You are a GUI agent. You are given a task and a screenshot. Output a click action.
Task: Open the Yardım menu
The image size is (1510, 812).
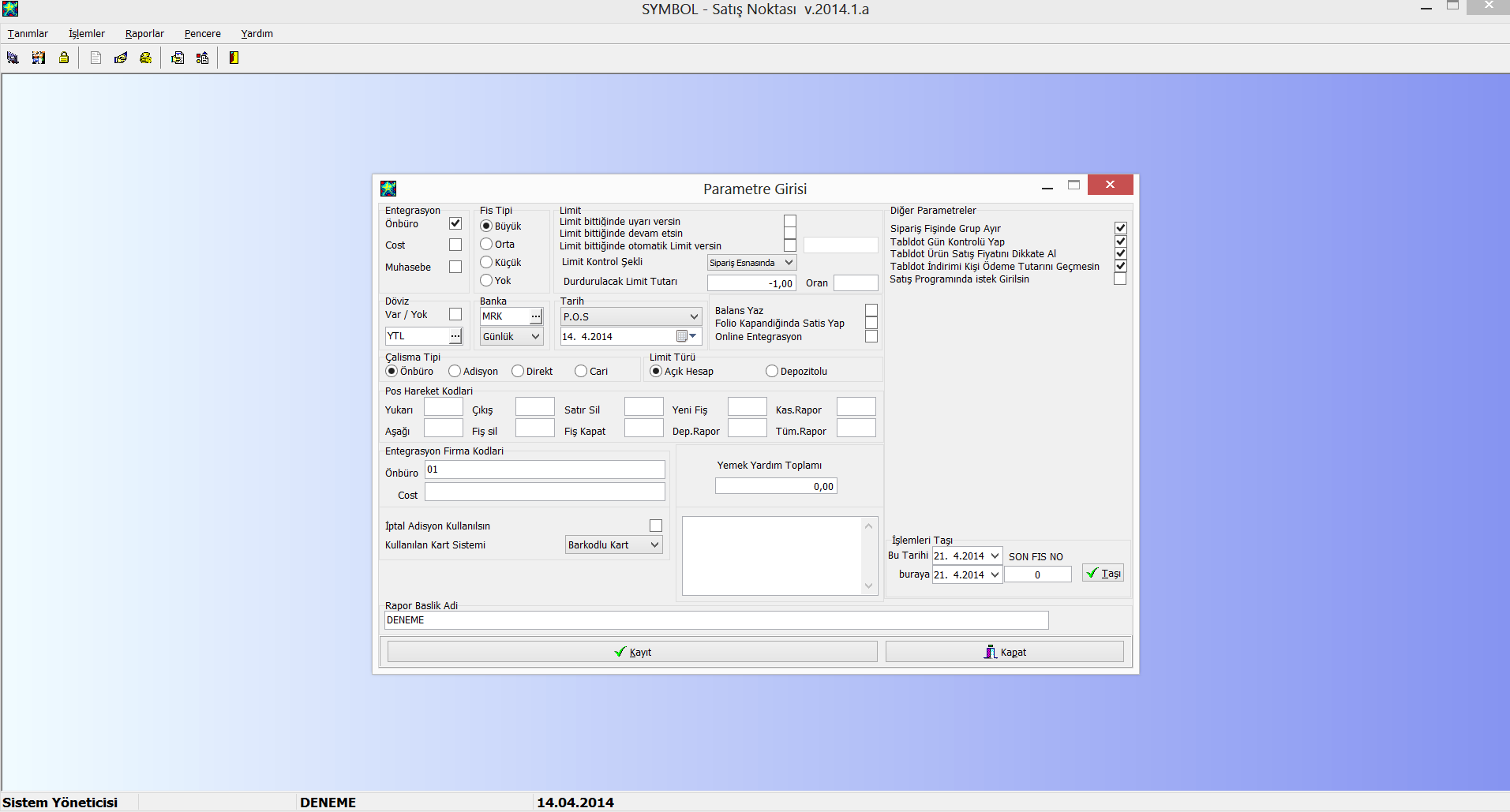(x=257, y=33)
